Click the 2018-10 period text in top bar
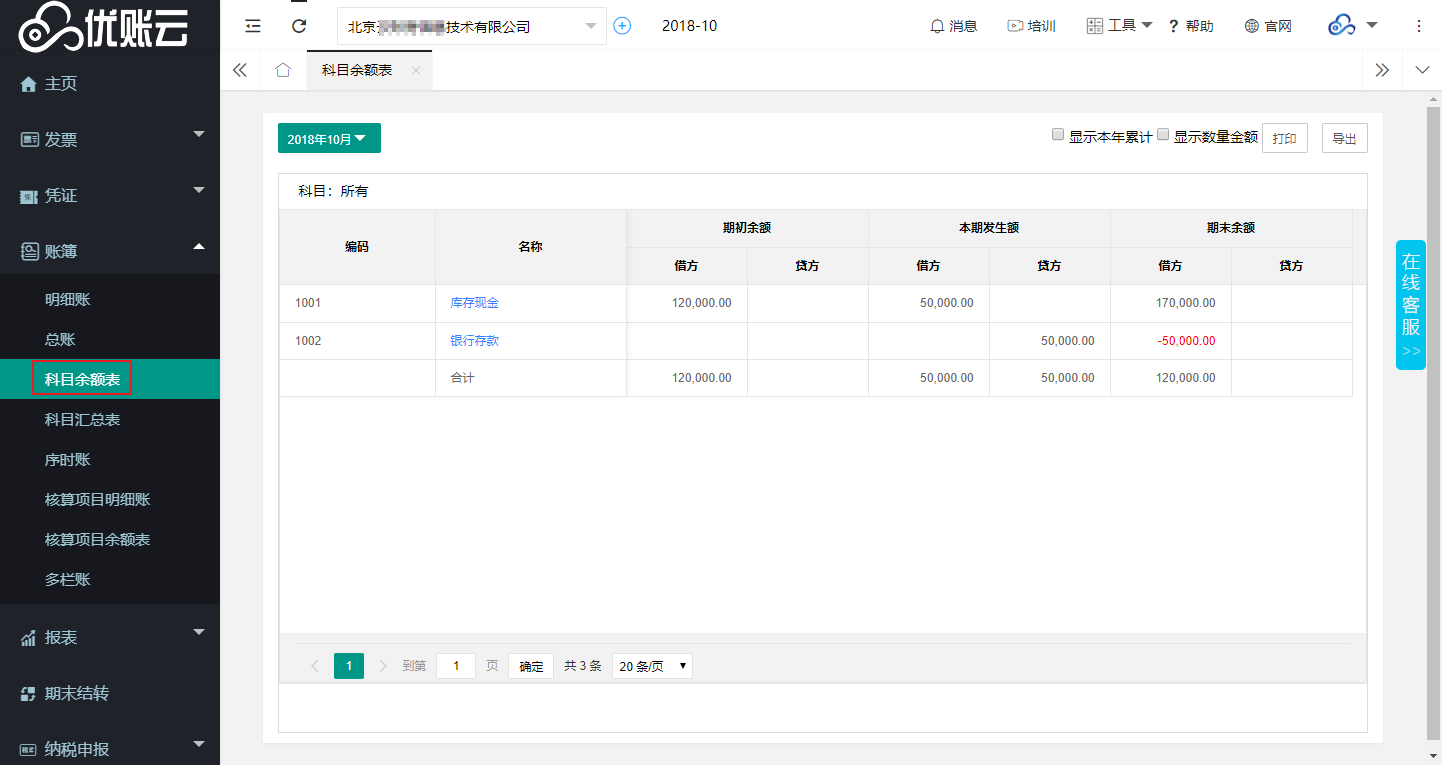 (x=689, y=26)
